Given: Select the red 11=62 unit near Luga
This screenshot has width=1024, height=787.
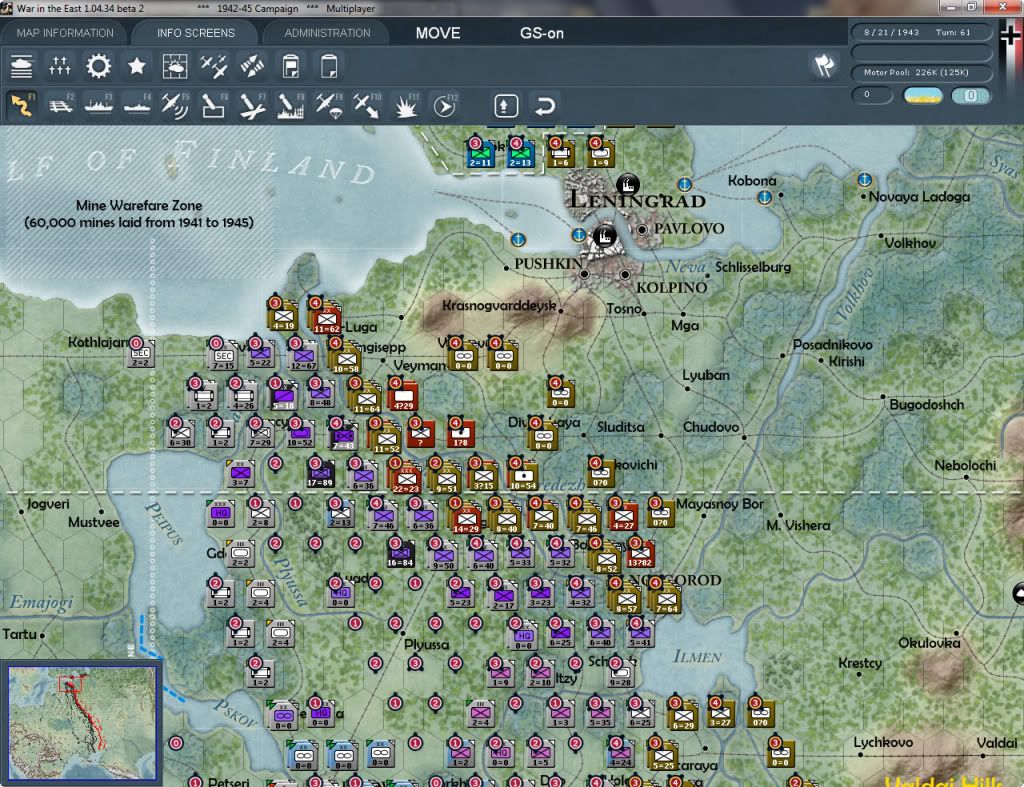Looking at the screenshot, I should coord(327,319).
